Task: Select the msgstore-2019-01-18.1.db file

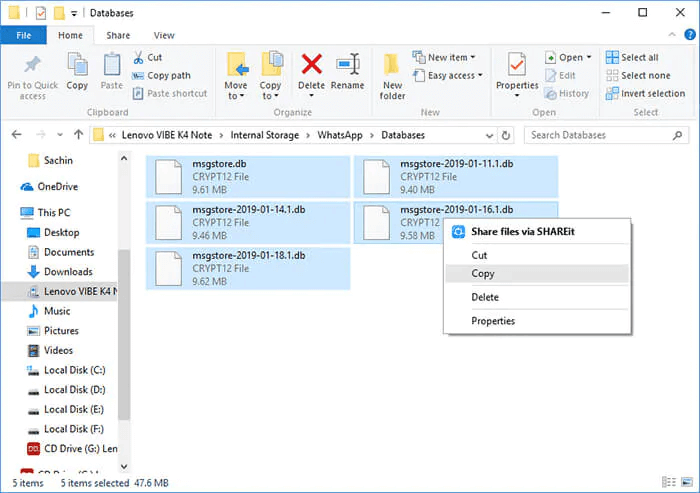Action: 248,268
